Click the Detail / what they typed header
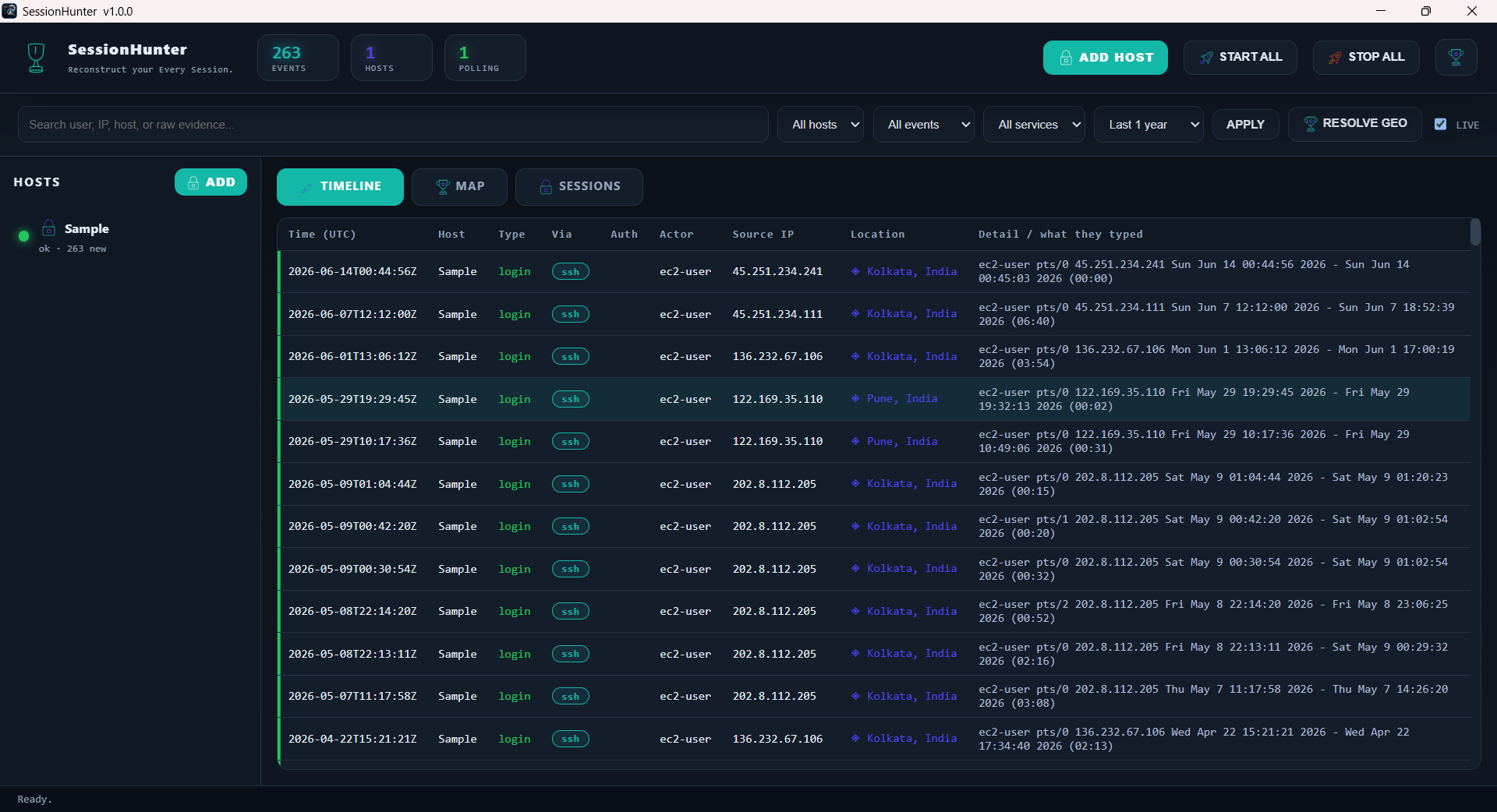Screen dimensions: 1497x812 [1060, 235]
